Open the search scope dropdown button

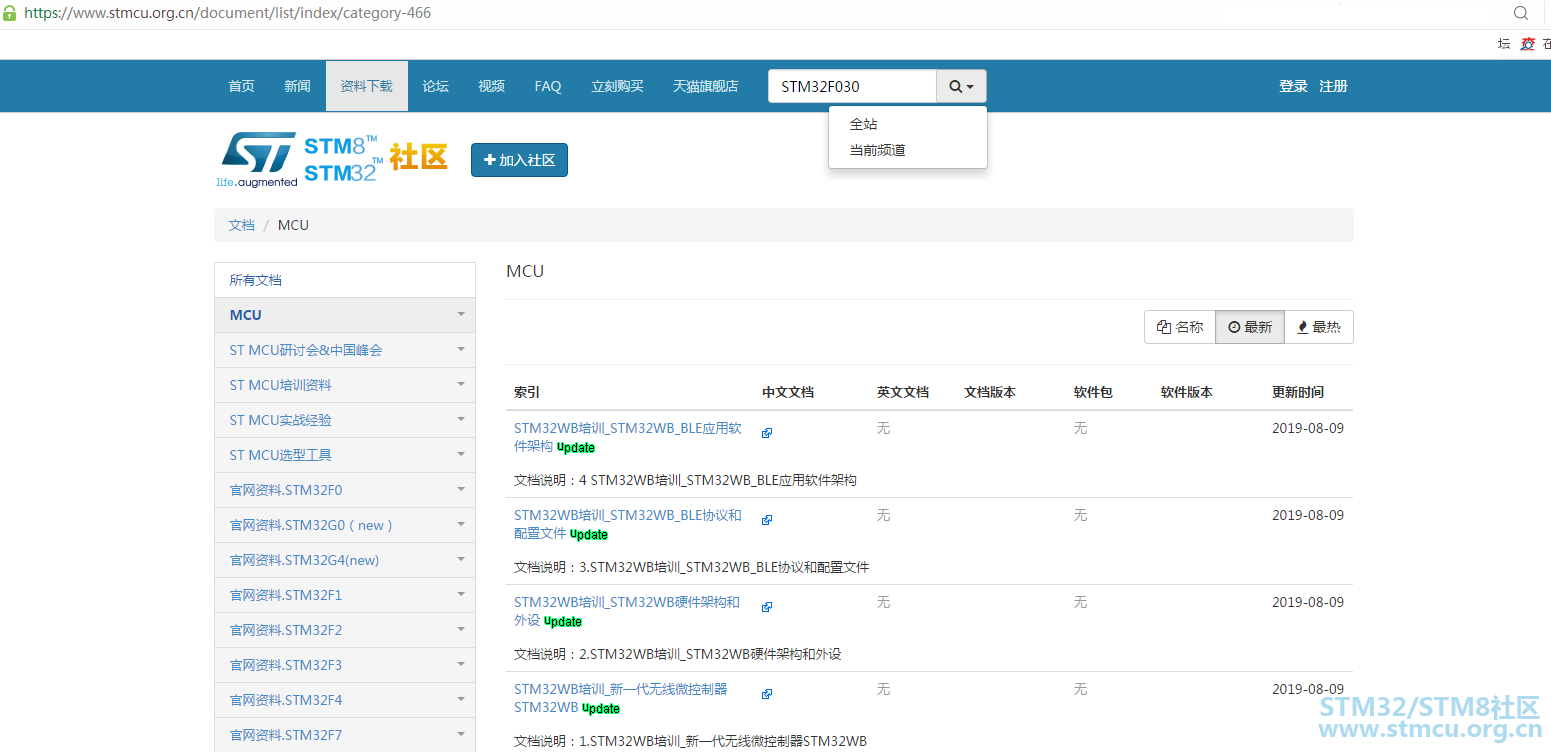961,86
